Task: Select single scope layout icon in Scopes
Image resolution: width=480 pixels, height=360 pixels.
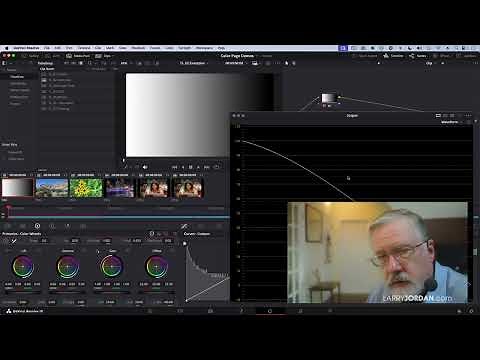Action: coord(438,116)
